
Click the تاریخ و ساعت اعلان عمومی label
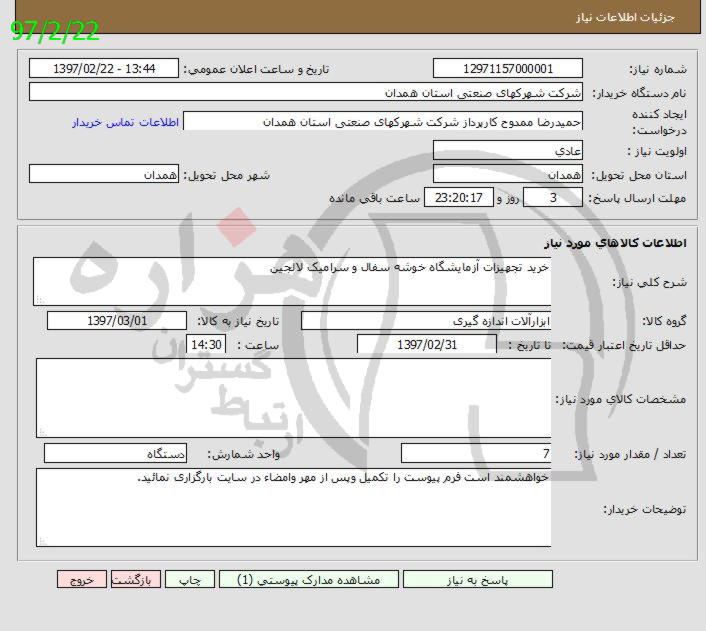click(256, 69)
